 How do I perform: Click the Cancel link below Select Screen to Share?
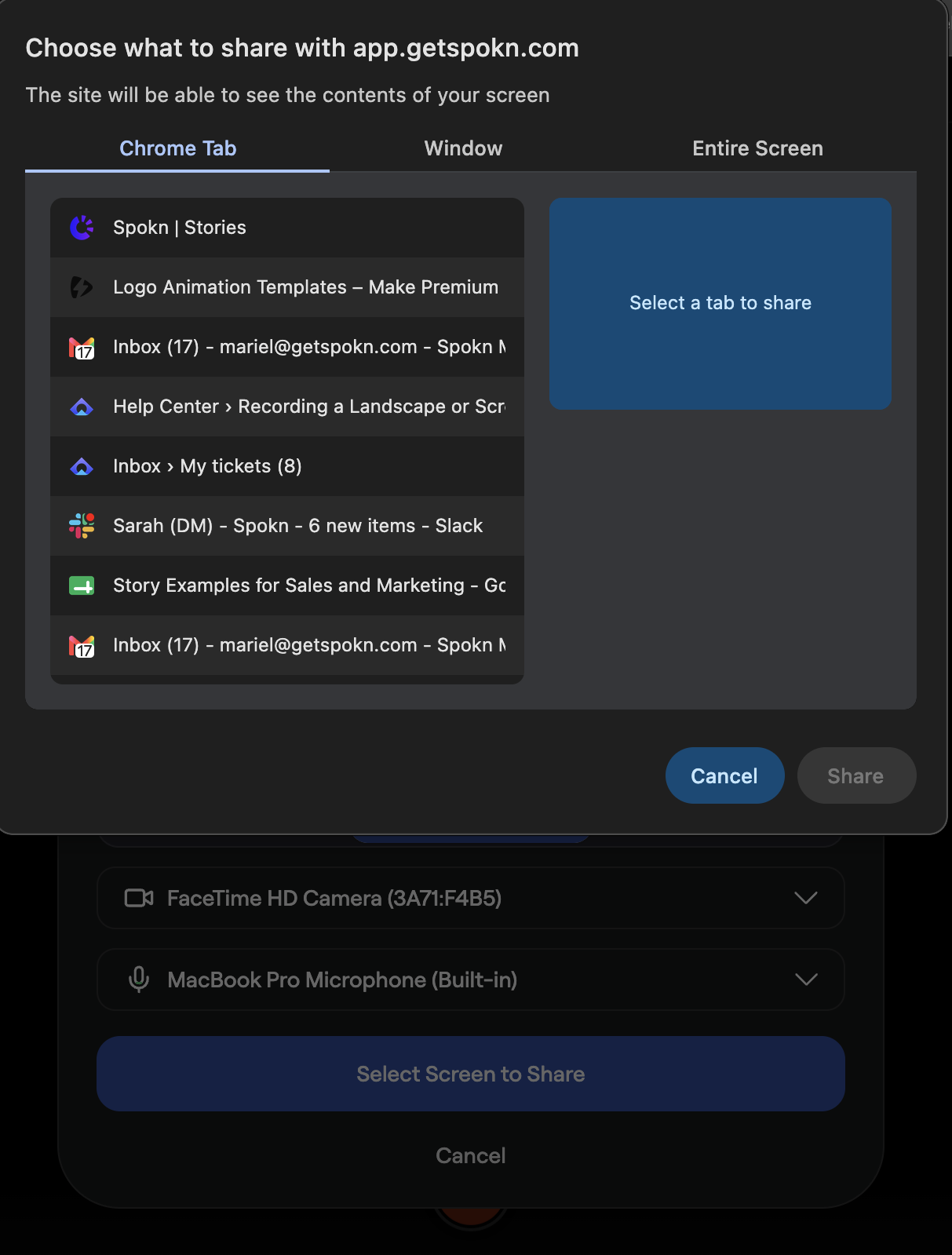471,1155
